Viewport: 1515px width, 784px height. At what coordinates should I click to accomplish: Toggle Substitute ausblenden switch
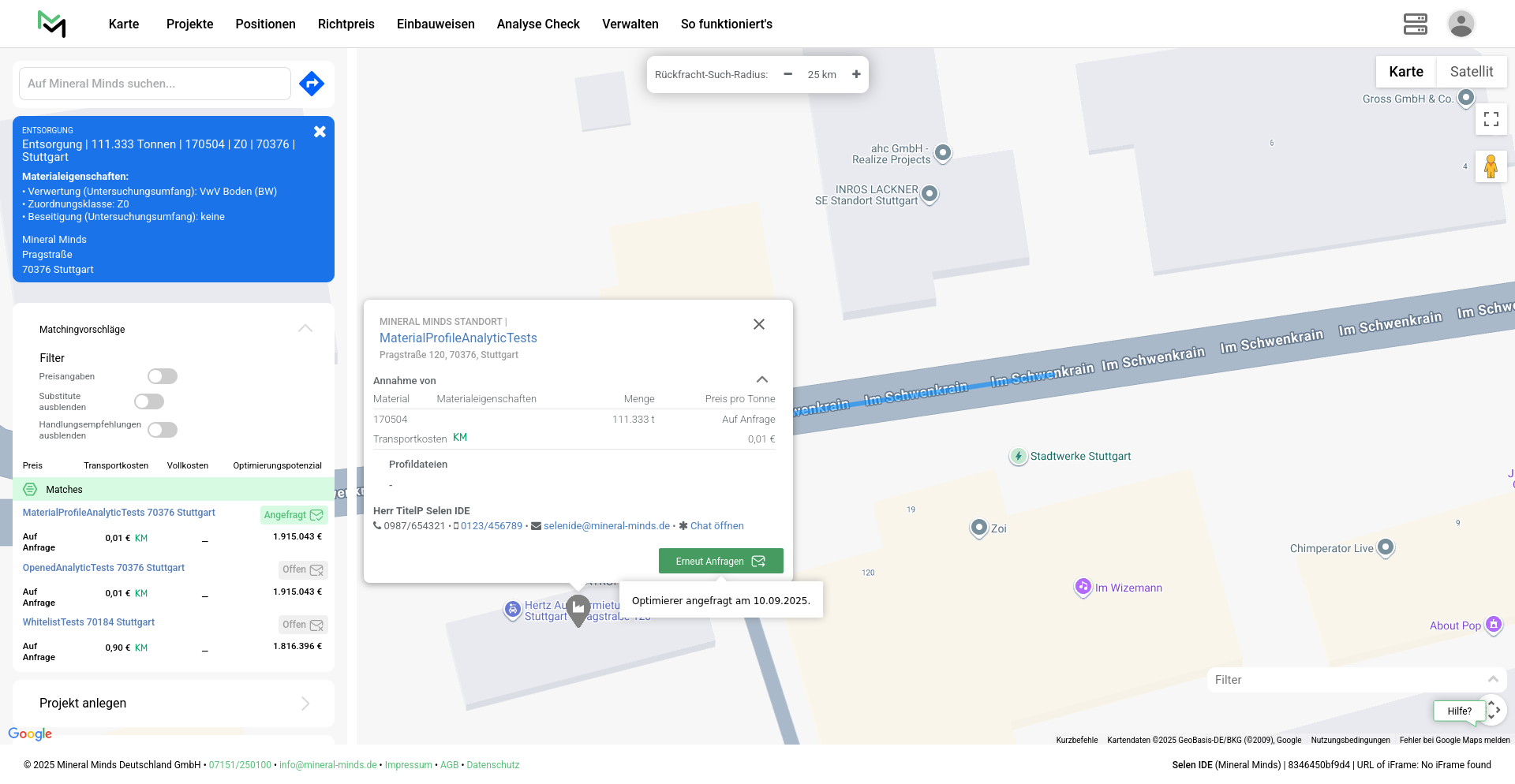click(149, 401)
